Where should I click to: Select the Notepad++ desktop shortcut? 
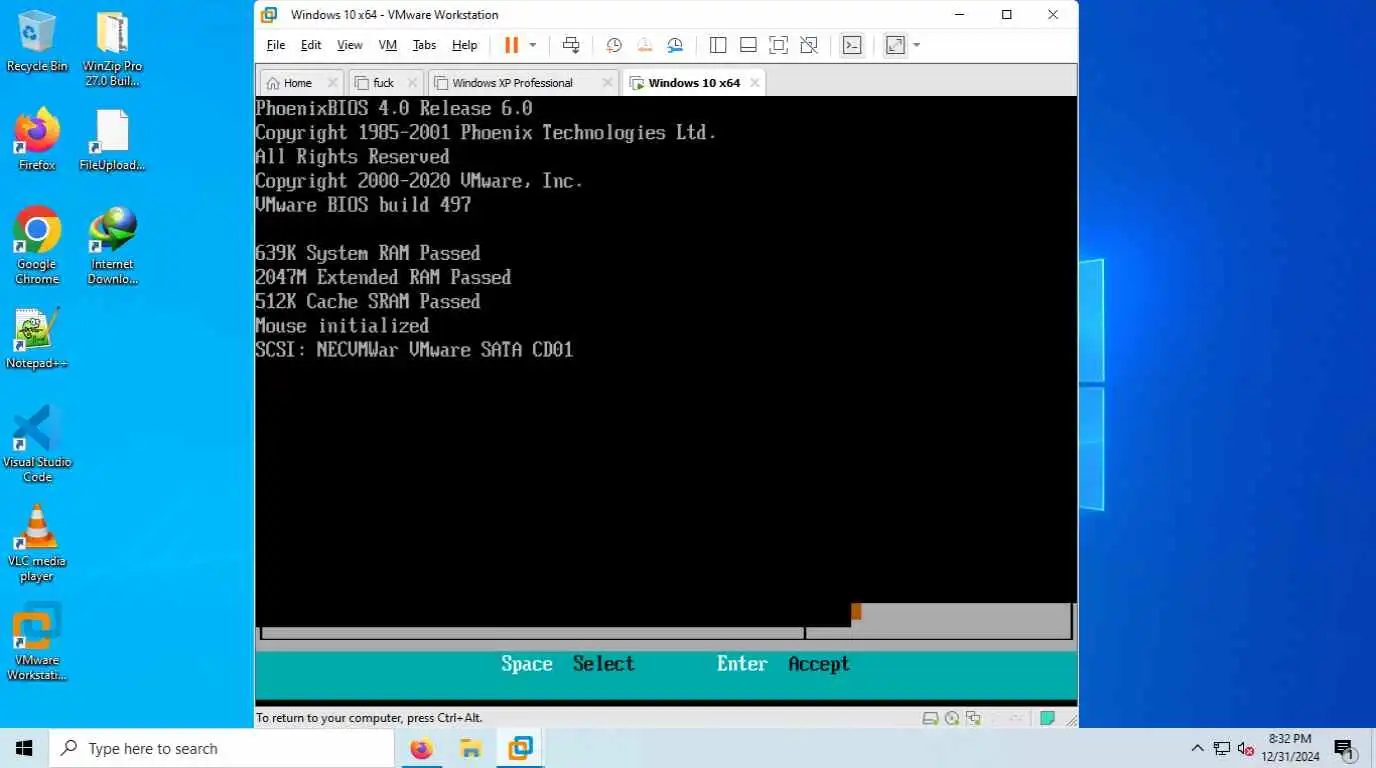pos(37,338)
